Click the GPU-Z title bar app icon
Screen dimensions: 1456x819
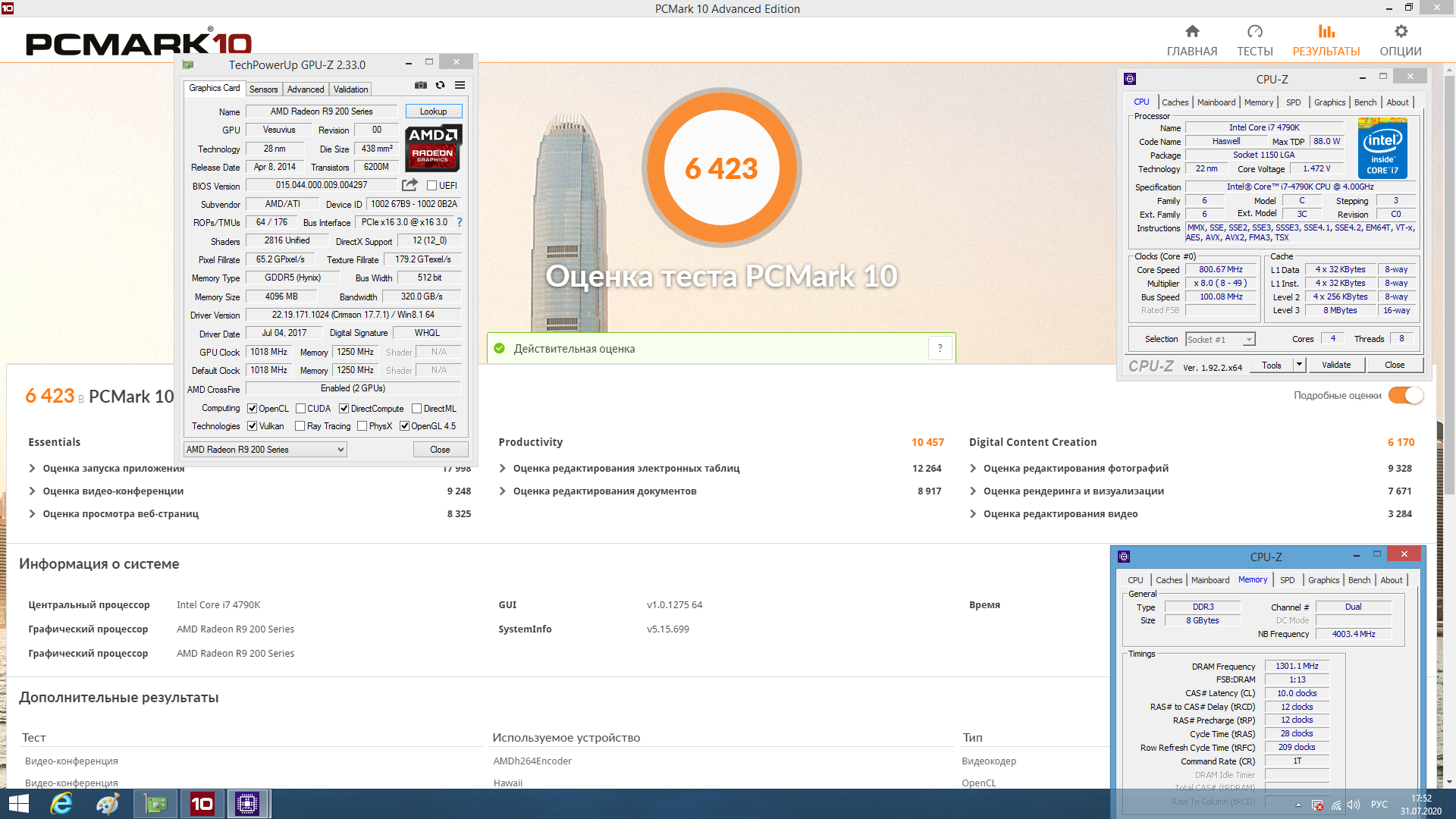click(x=188, y=64)
